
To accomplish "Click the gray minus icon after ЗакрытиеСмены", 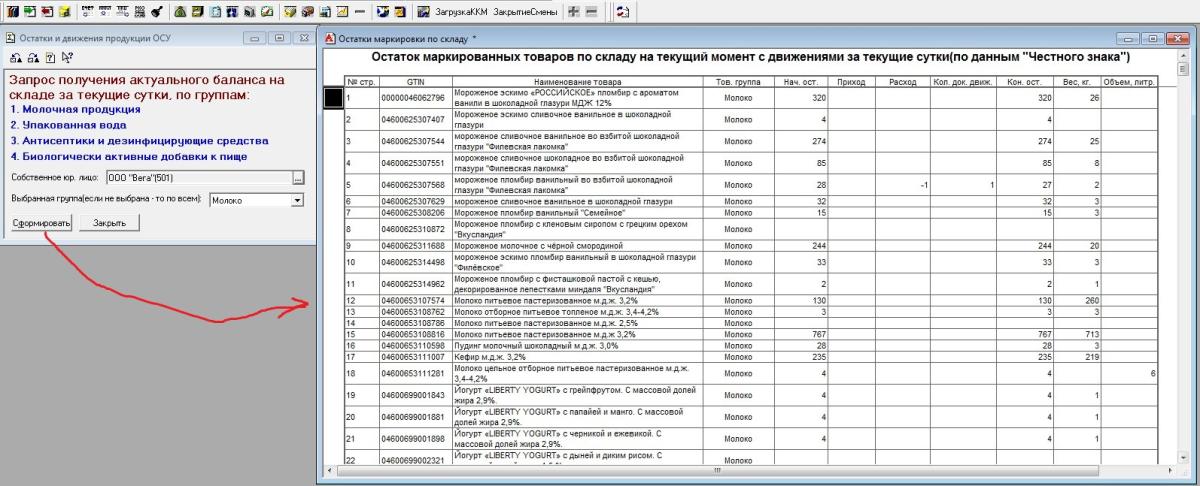I will tap(591, 11).
